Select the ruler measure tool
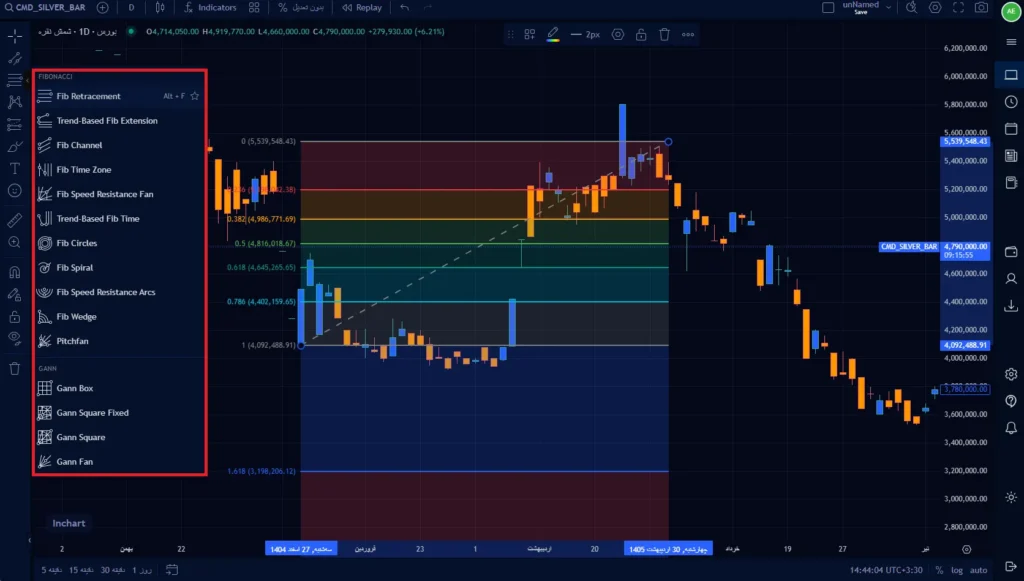Viewport: 1024px width, 581px height. [14, 220]
